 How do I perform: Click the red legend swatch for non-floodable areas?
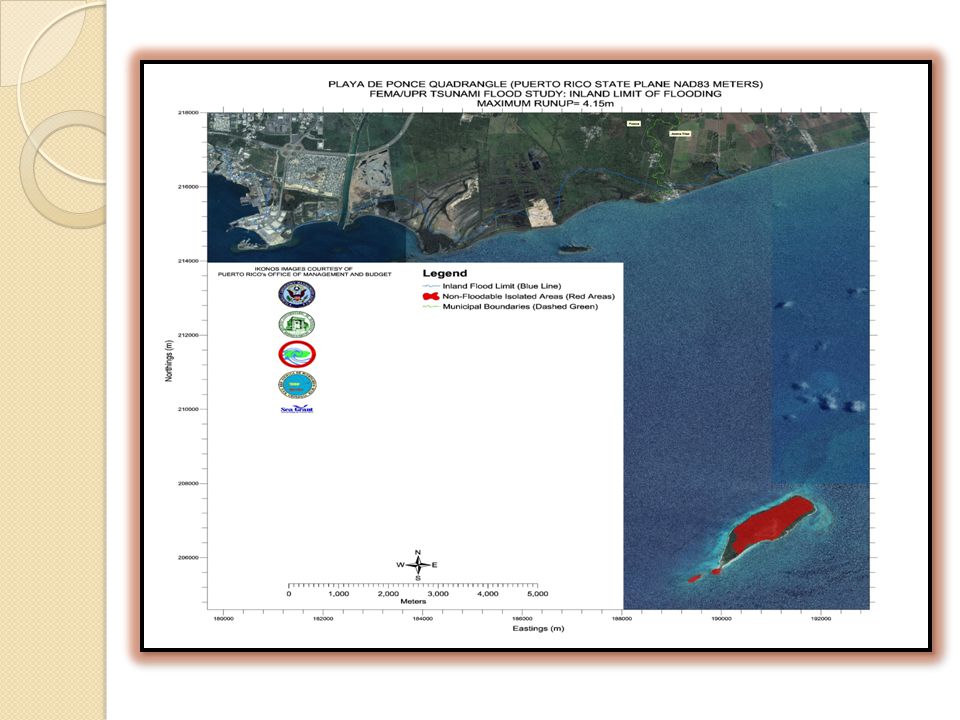click(431, 296)
